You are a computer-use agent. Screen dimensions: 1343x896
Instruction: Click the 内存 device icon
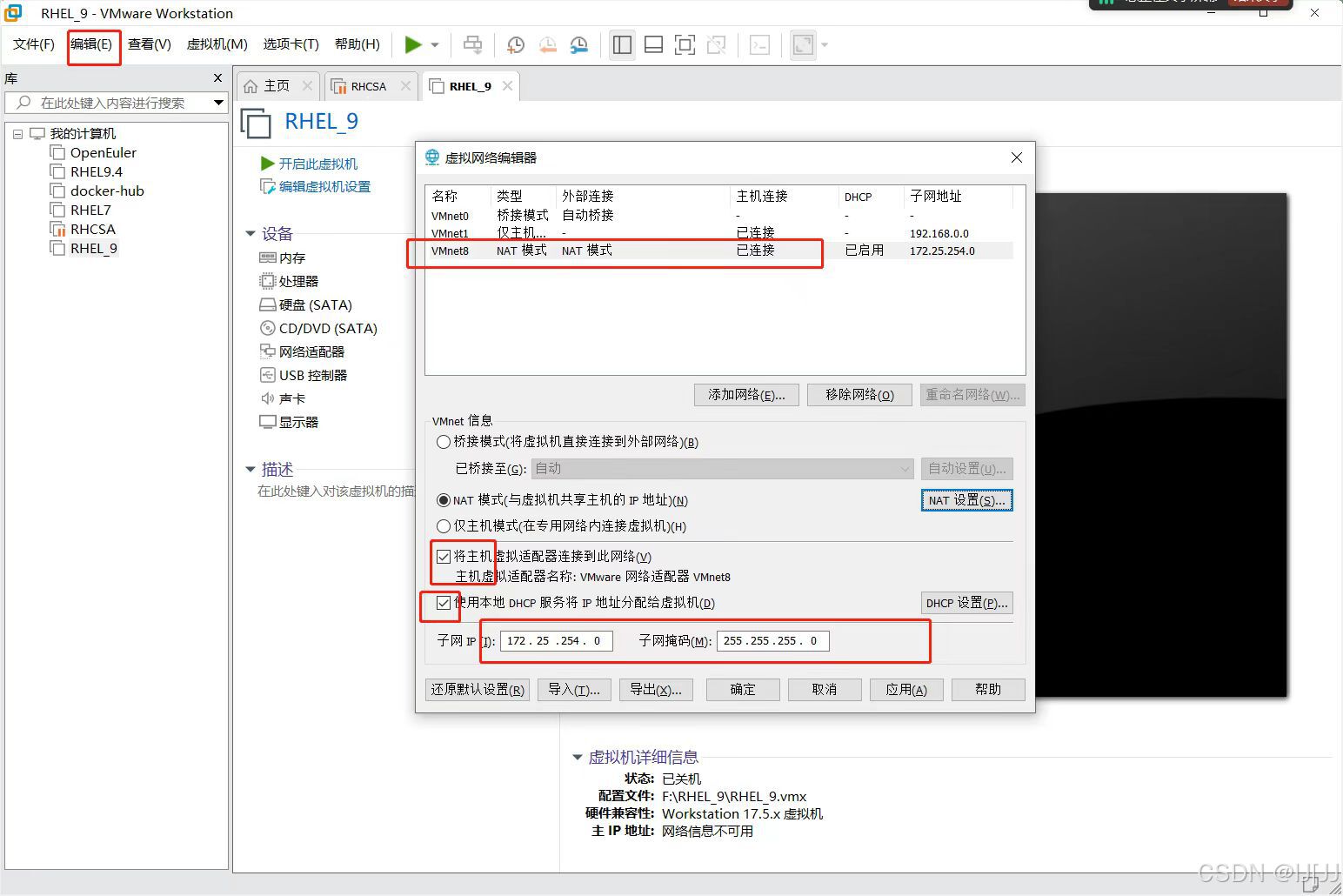click(267, 257)
